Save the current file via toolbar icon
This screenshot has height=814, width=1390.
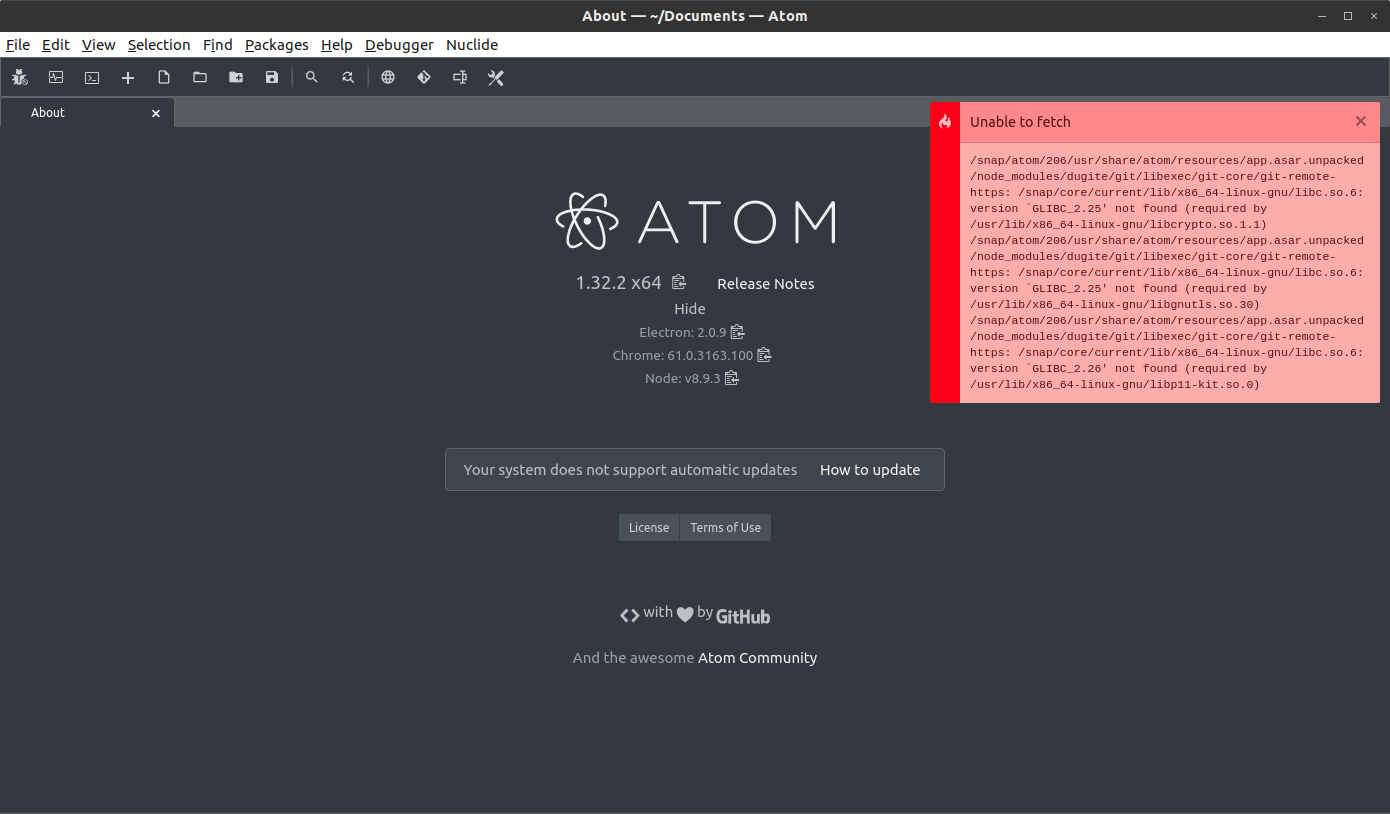point(271,77)
